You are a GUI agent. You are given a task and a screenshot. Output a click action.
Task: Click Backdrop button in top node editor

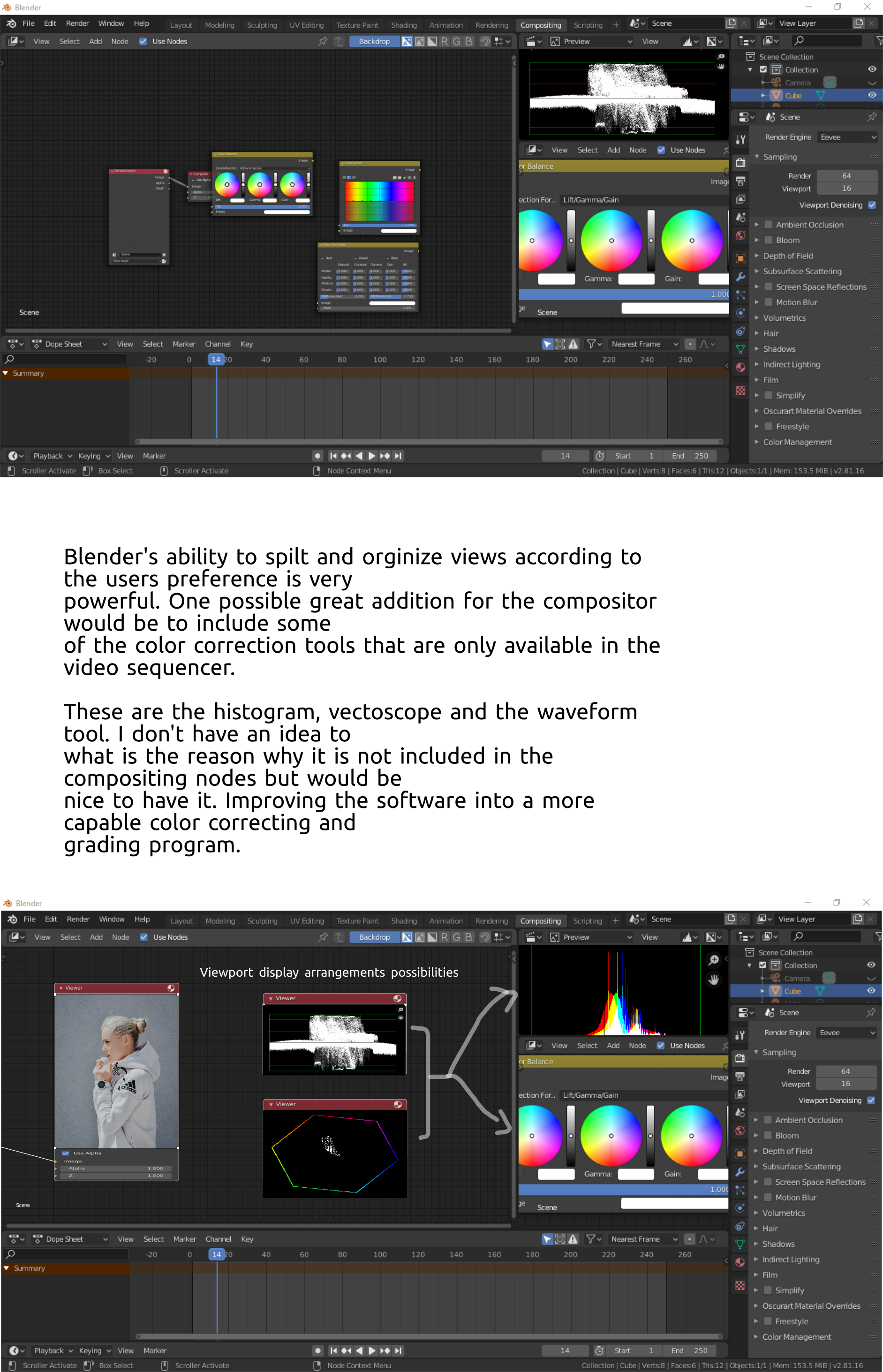click(374, 41)
